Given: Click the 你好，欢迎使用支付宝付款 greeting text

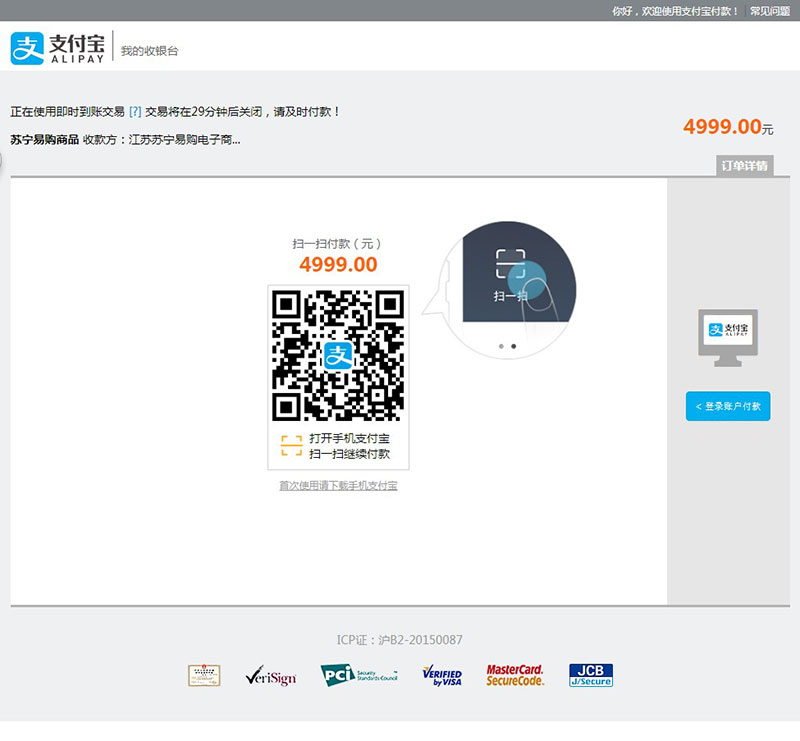Looking at the screenshot, I should 676,11.
